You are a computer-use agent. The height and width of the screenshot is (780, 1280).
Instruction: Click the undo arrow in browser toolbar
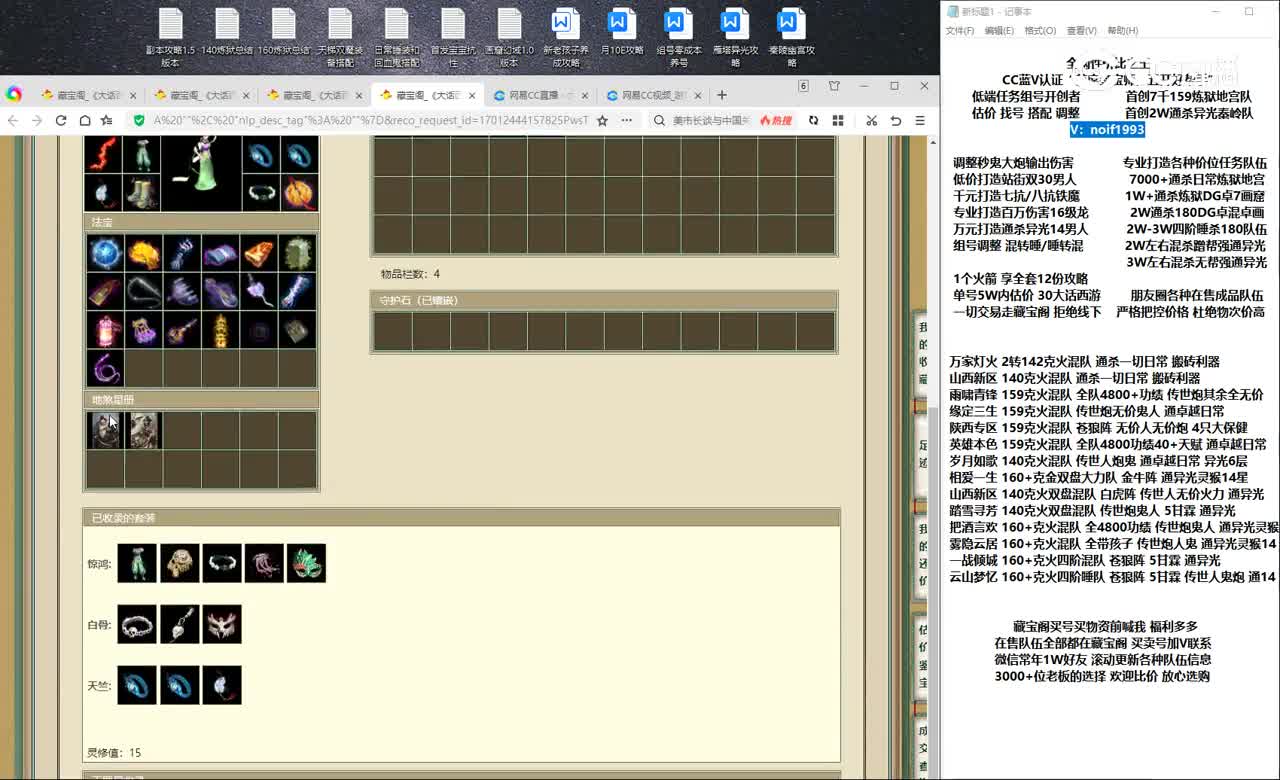896,120
